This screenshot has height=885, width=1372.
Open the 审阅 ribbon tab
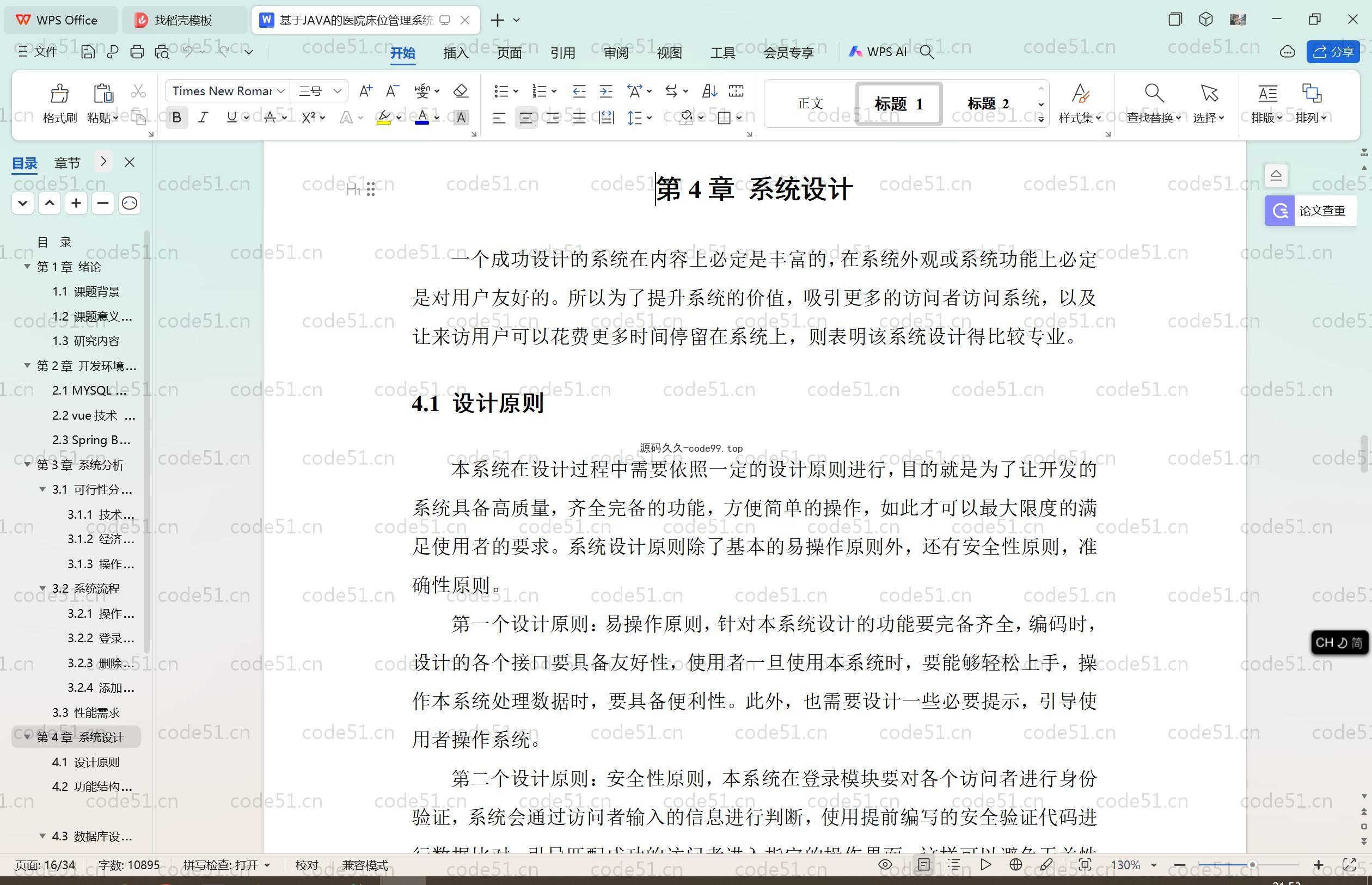point(616,52)
